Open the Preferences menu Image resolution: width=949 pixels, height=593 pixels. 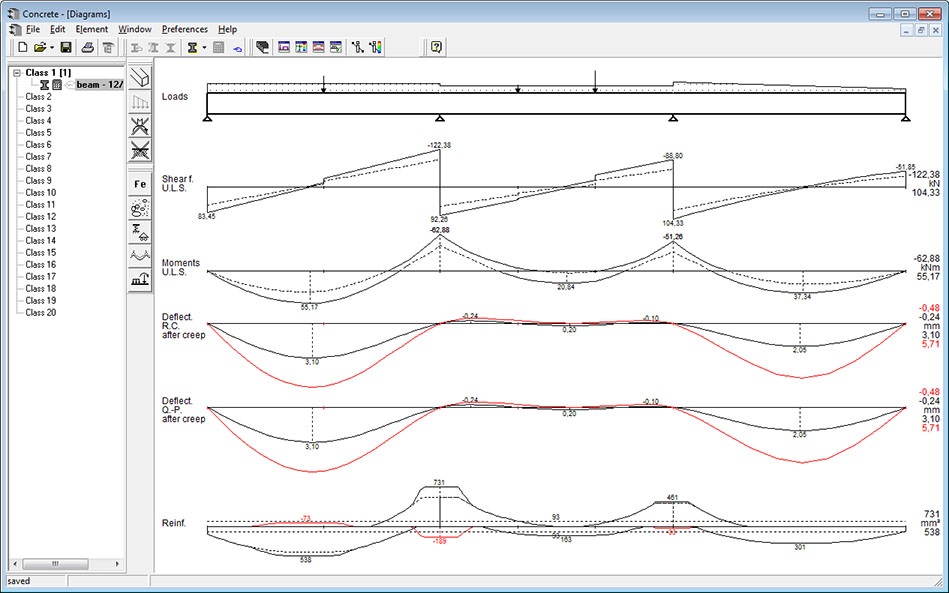[185, 29]
